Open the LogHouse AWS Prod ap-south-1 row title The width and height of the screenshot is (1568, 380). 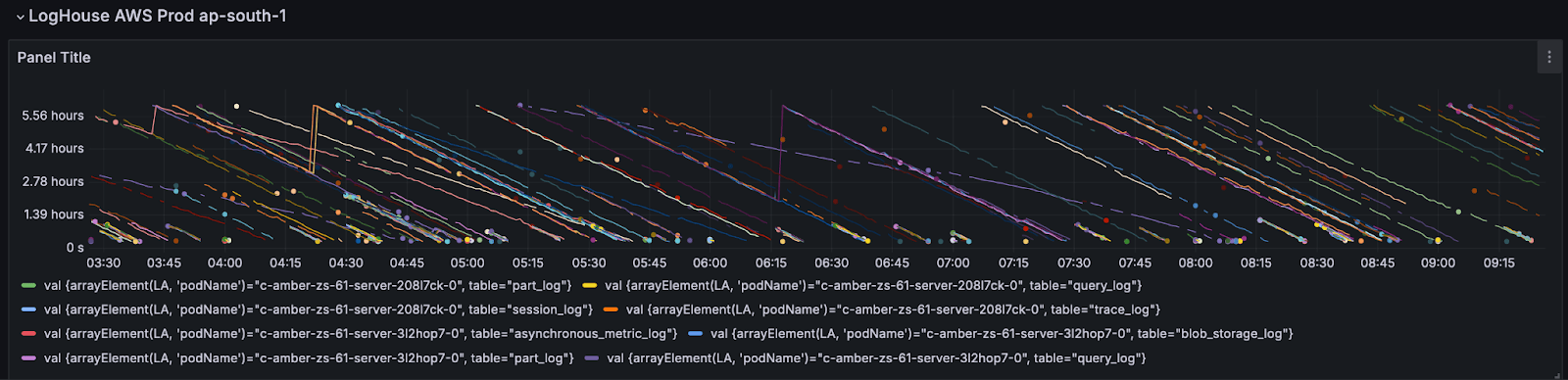point(158,17)
